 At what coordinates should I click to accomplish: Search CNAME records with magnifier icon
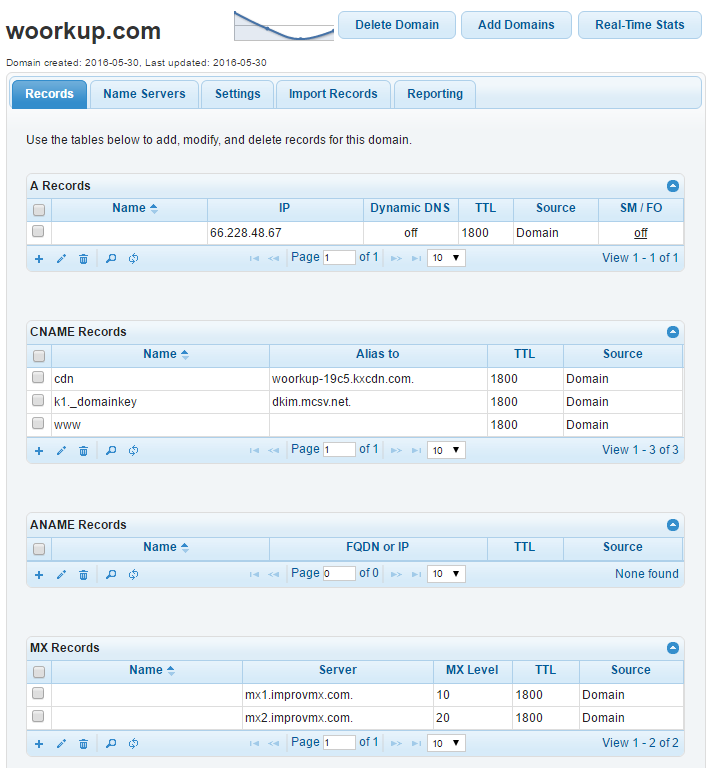pyautogui.click(x=111, y=451)
